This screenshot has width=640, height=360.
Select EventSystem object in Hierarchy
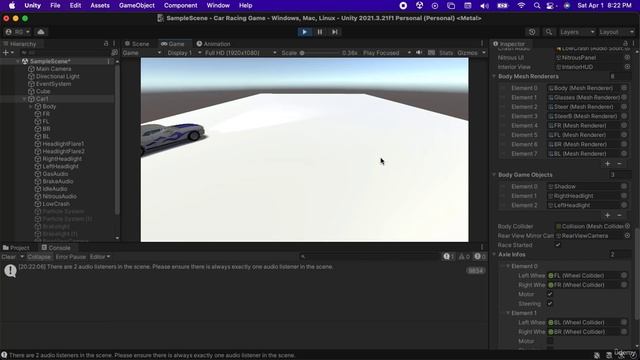click(53, 84)
